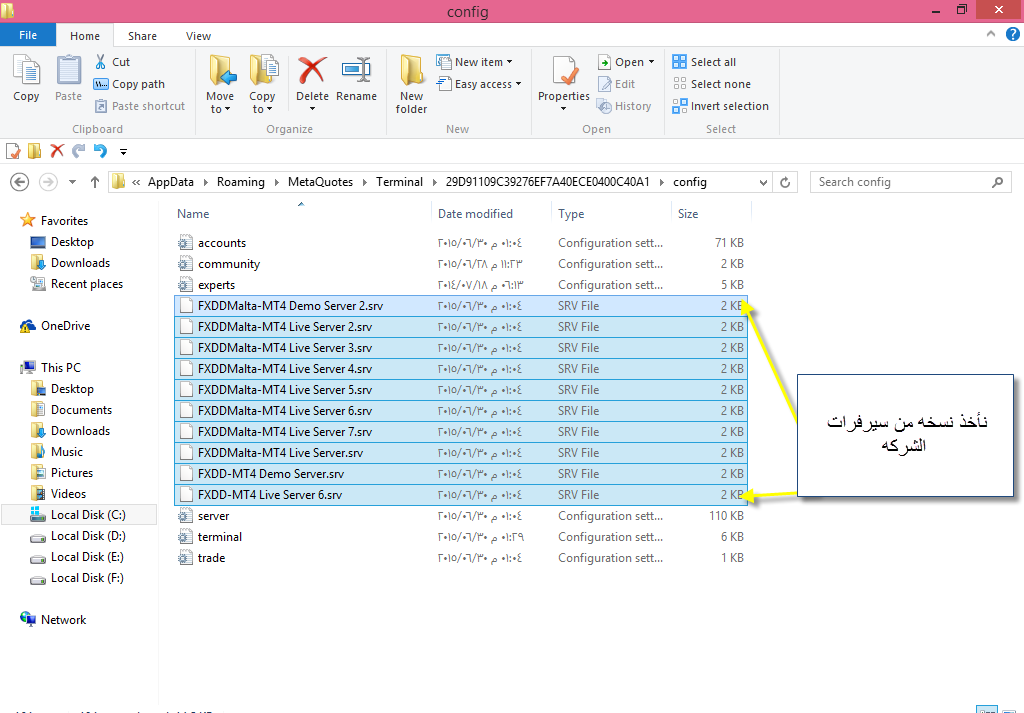This screenshot has height=713, width=1024.
Task: Go up one folder level
Action: point(95,182)
